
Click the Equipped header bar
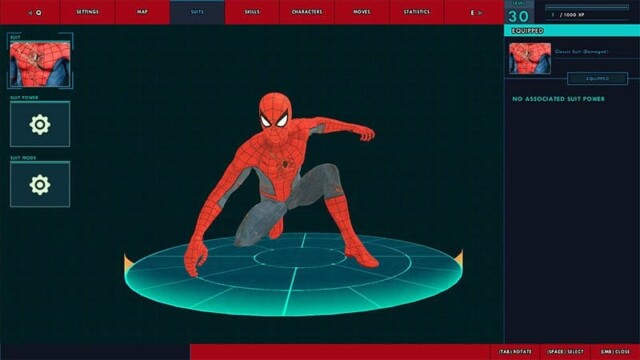pyautogui.click(x=572, y=31)
